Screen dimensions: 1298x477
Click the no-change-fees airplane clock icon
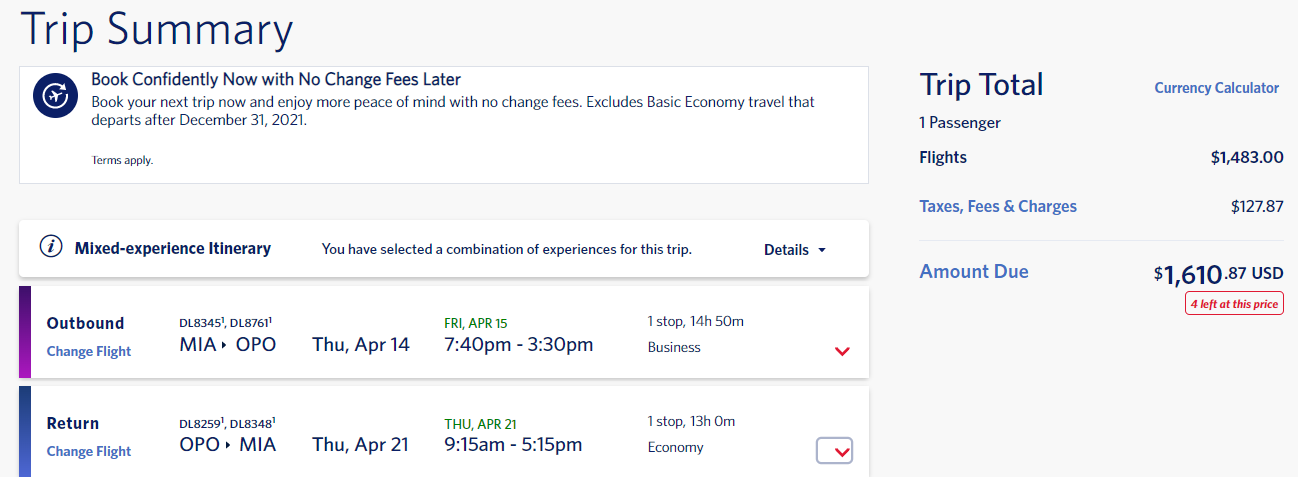pyautogui.click(x=56, y=96)
